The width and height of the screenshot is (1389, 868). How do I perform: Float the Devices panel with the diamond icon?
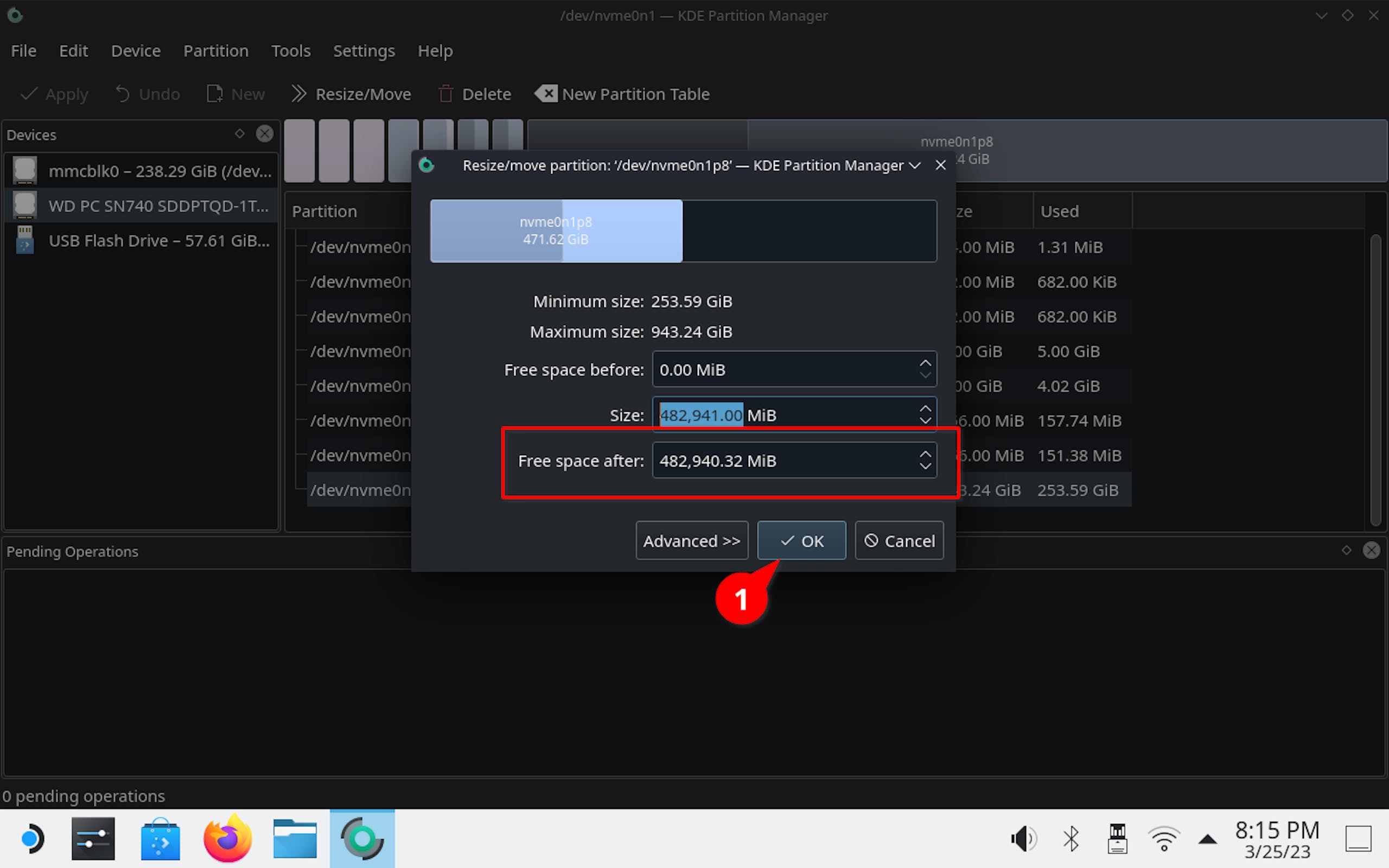[x=240, y=134]
